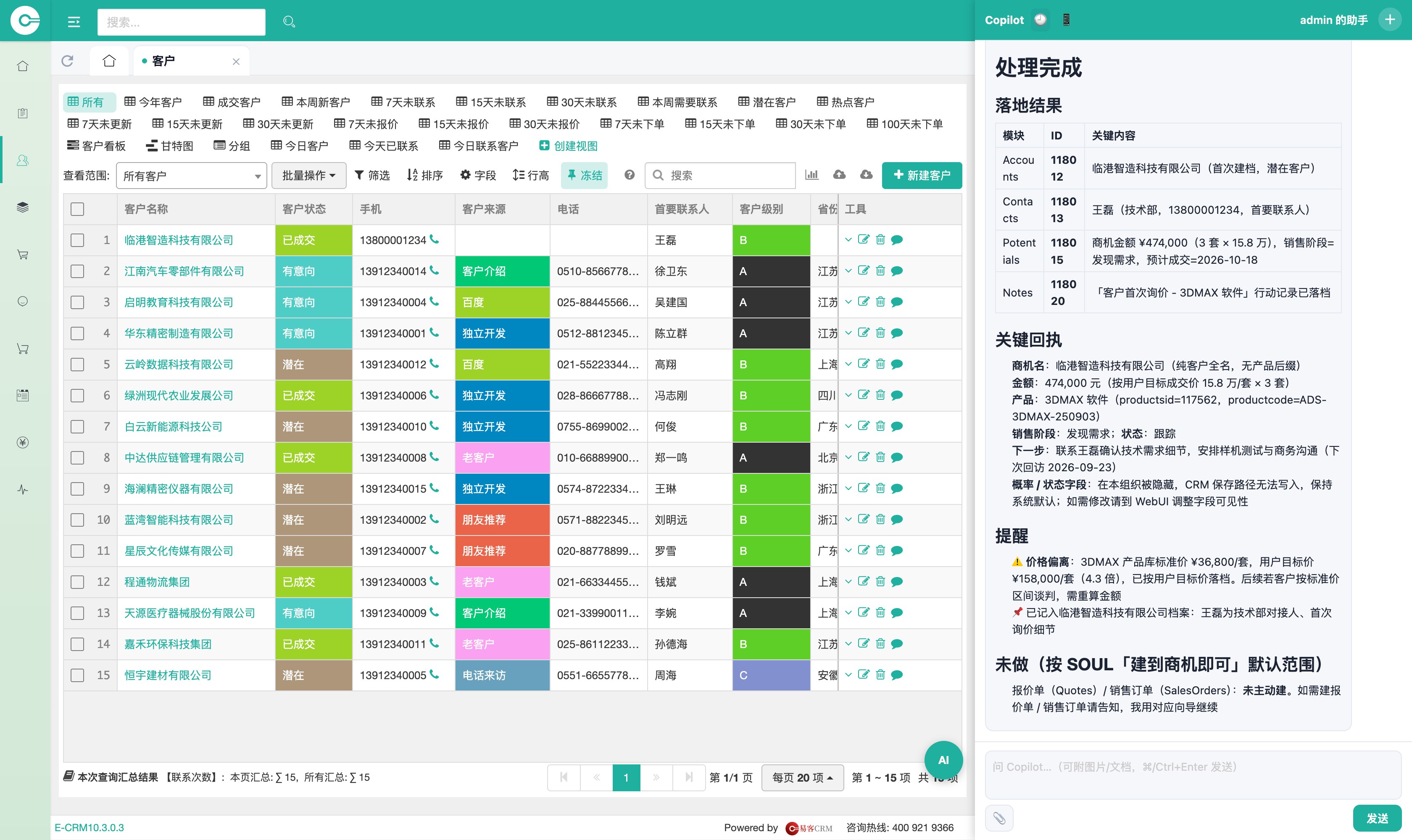Expand row actions chevron for 嘉禾环保科技集团
1412x840 pixels.
(x=848, y=643)
